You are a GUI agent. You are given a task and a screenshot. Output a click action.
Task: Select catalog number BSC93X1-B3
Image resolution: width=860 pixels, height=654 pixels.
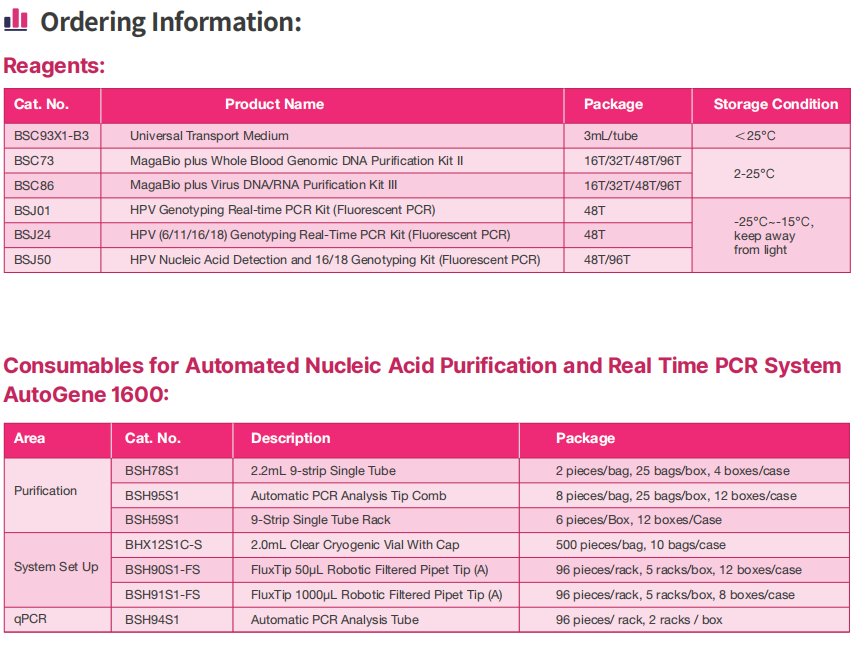tap(51, 136)
